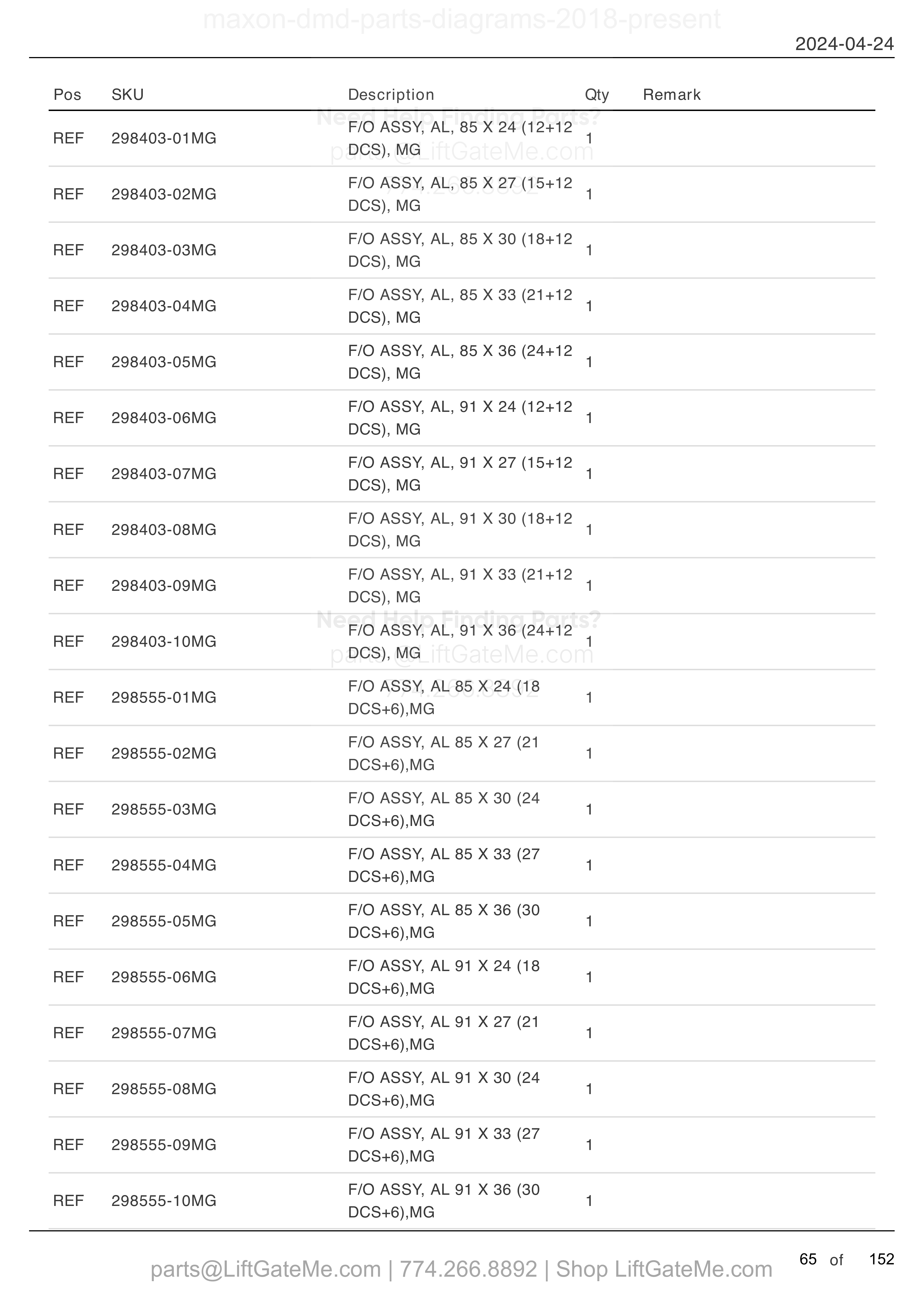Click the parts@LiftGateMe.com footer email link
The image size is (924, 1308).
pos(265,1270)
